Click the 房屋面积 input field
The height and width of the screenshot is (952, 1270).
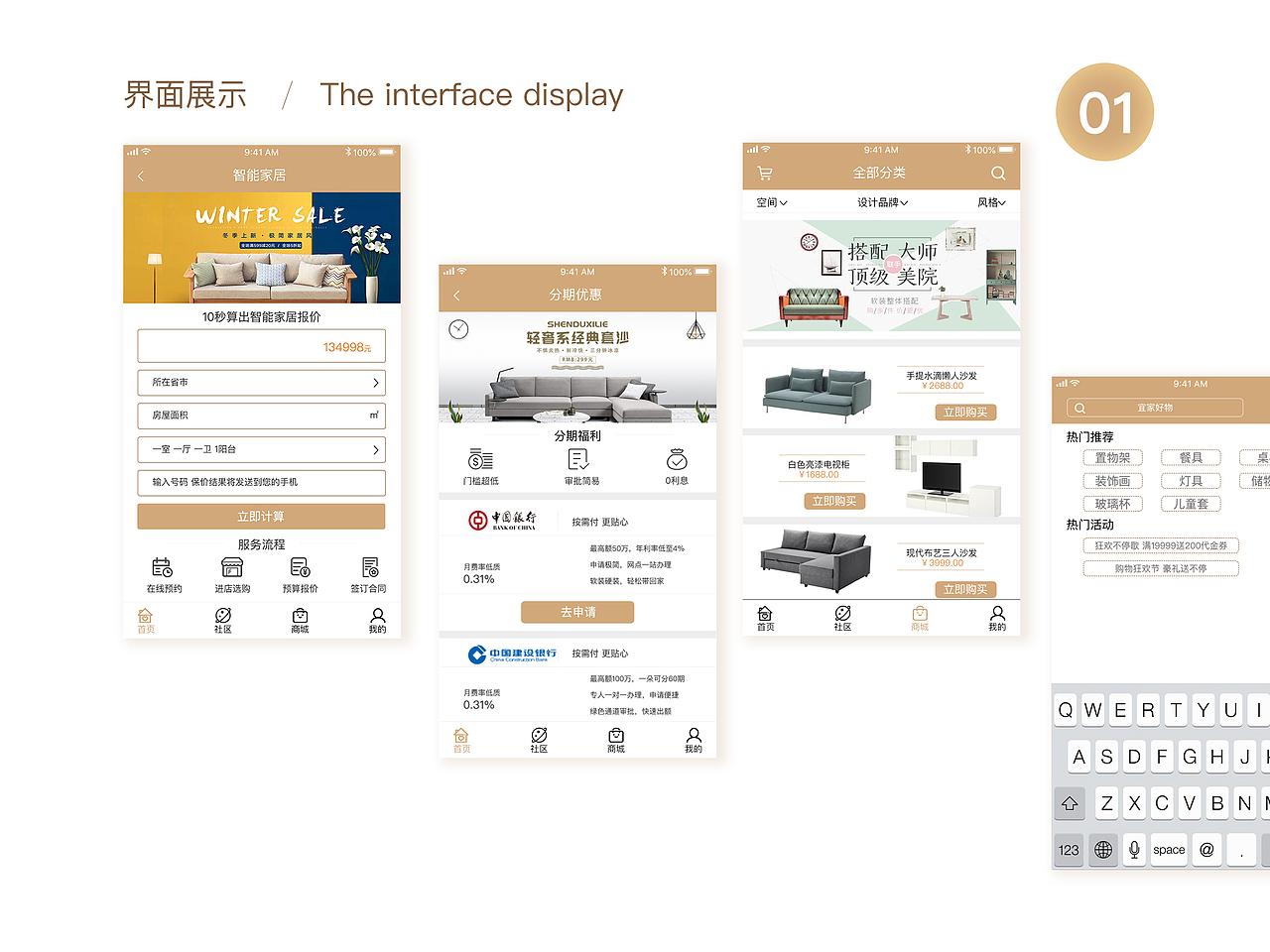click(x=261, y=416)
